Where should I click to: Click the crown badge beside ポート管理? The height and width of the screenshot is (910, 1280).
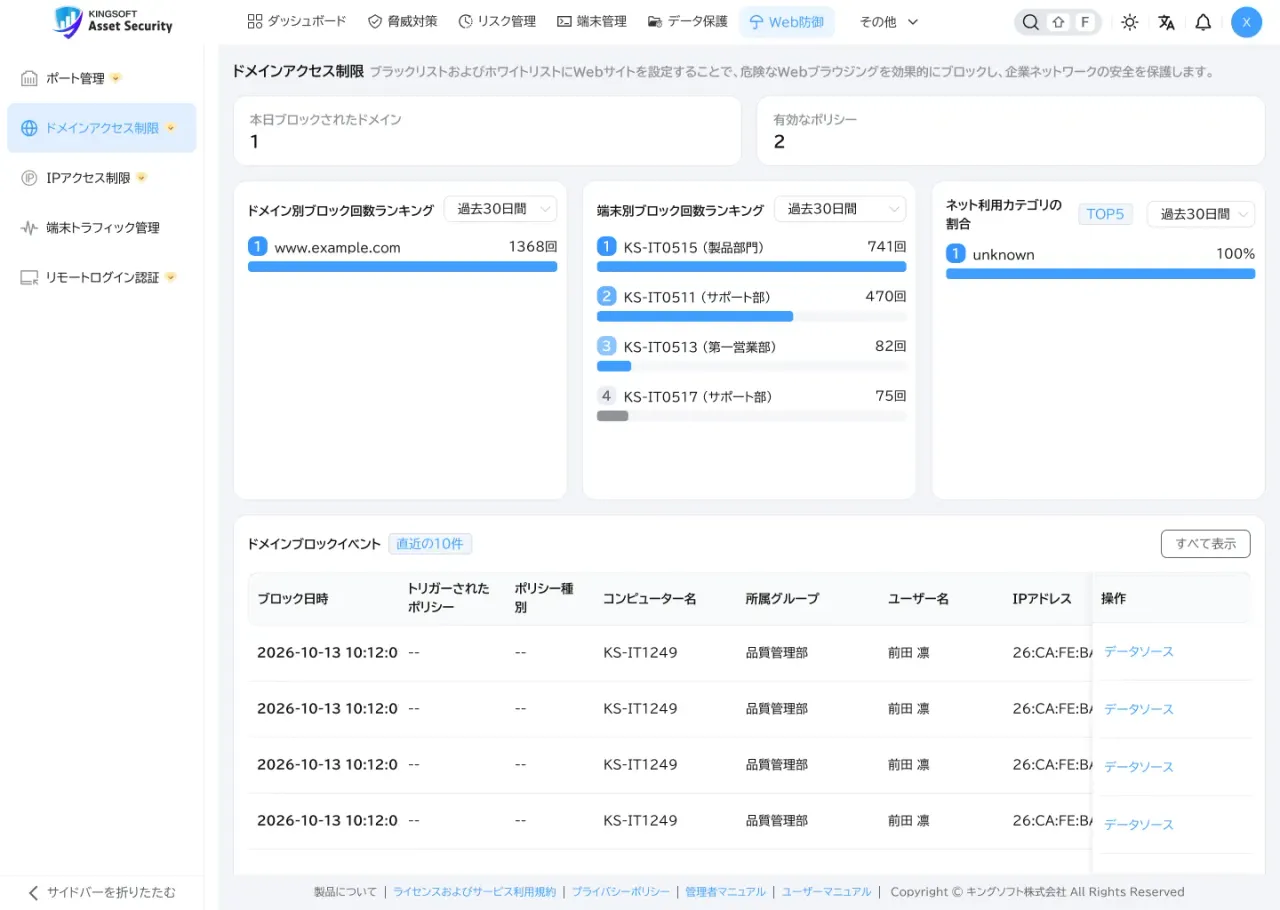click(x=116, y=77)
